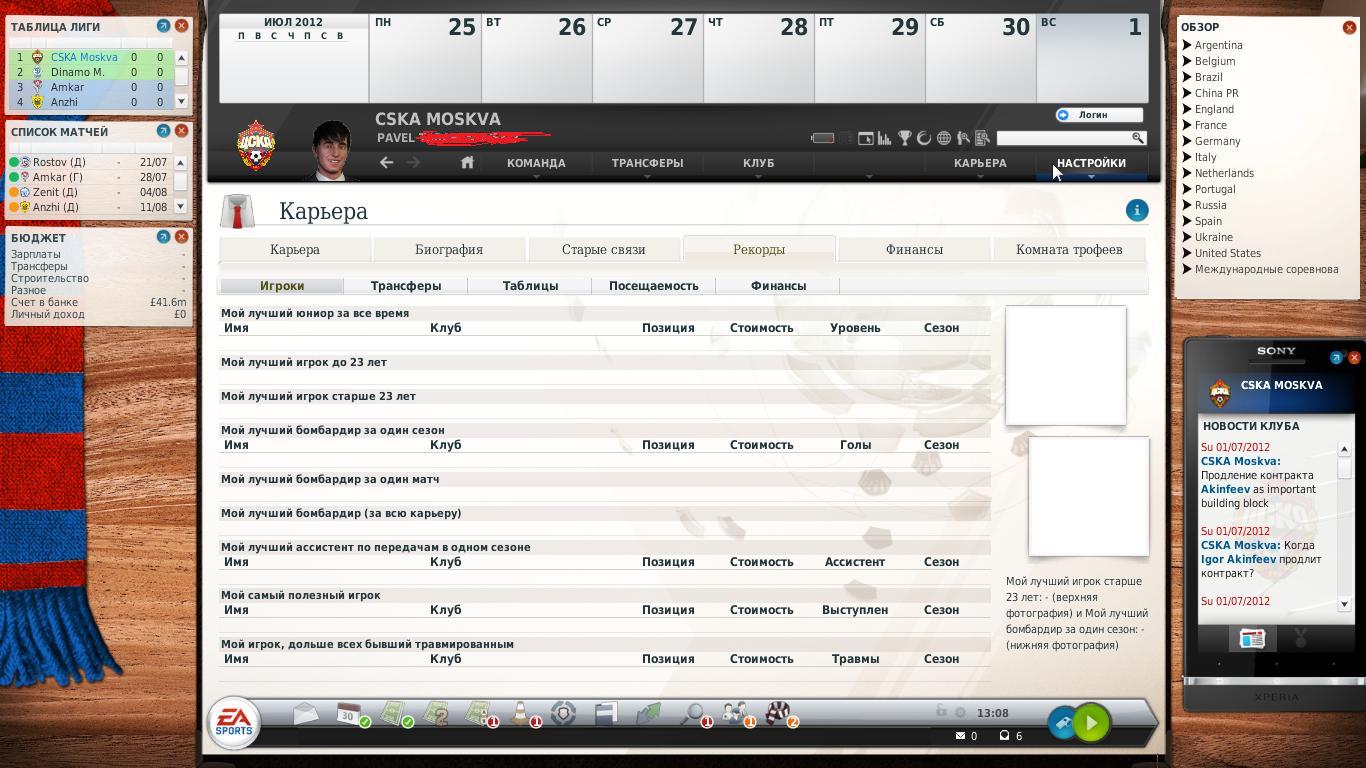Switch to the Старые связи tab
This screenshot has height=768, width=1366.
pyautogui.click(x=603, y=250)
